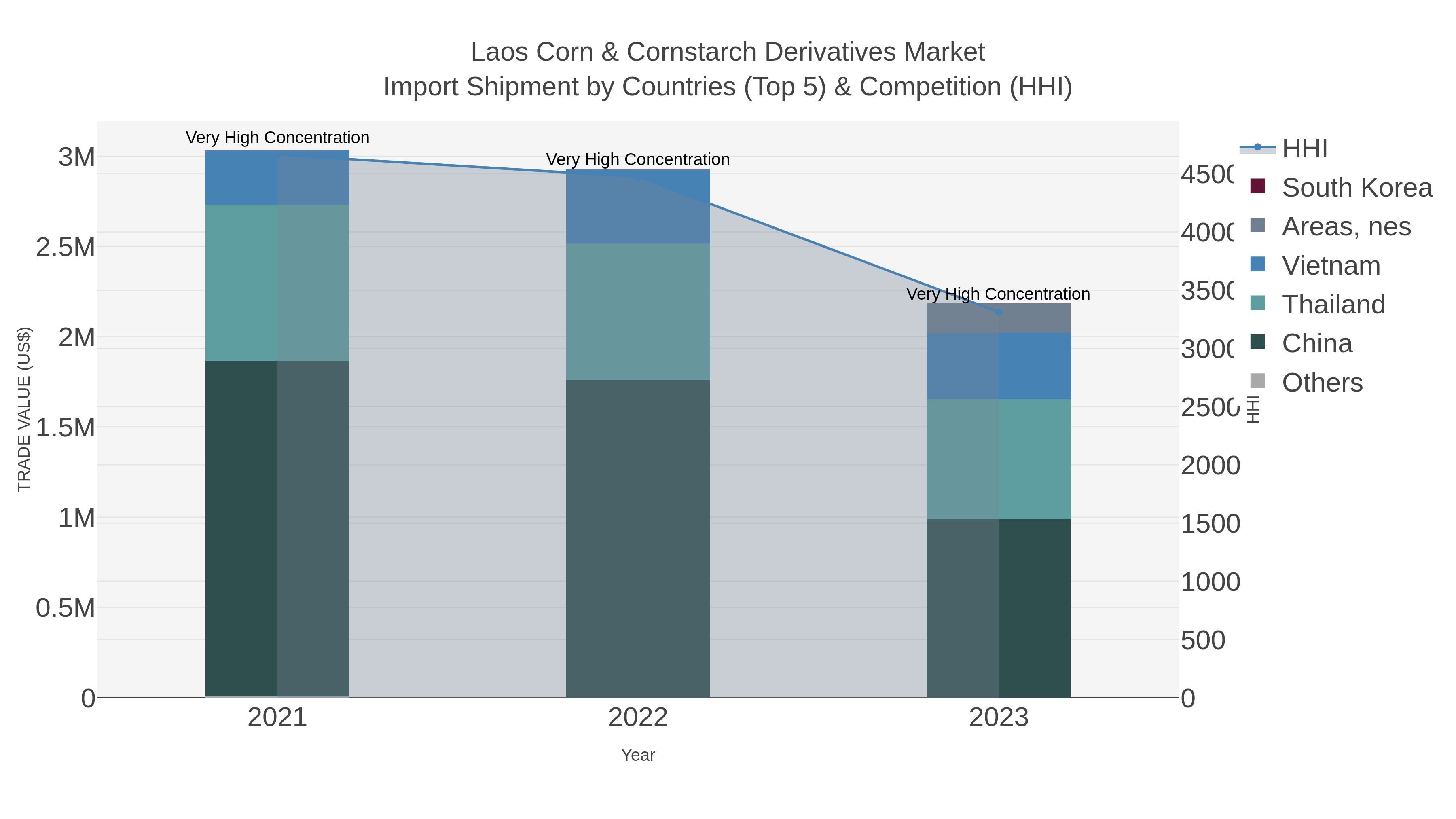Image resolution: width=1456 pixels, height=819 pixels.
Task: Click the South Korea maroon legend swatch
Action: [x=1257, y=186]
